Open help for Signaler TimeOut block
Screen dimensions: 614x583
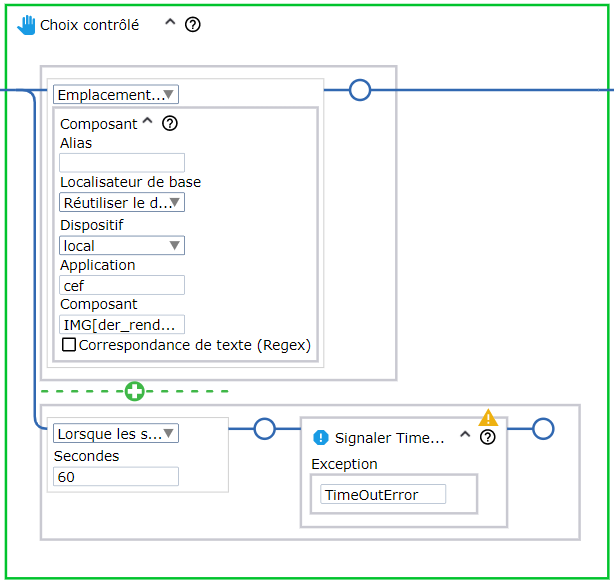[487, 437]
